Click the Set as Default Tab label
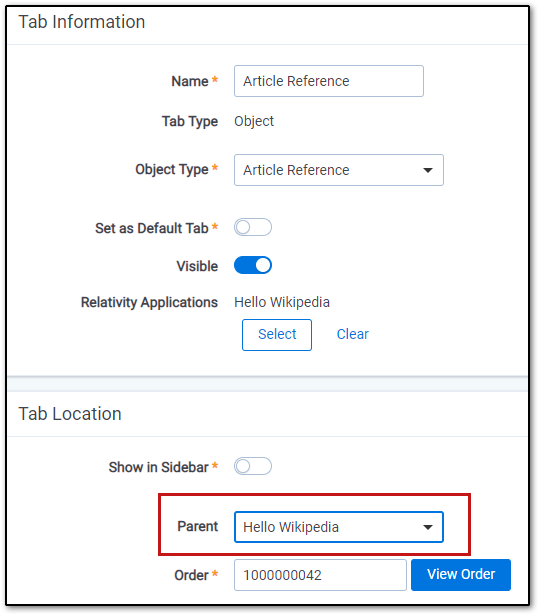The image size is (539, 615). (x=151, y=228)
